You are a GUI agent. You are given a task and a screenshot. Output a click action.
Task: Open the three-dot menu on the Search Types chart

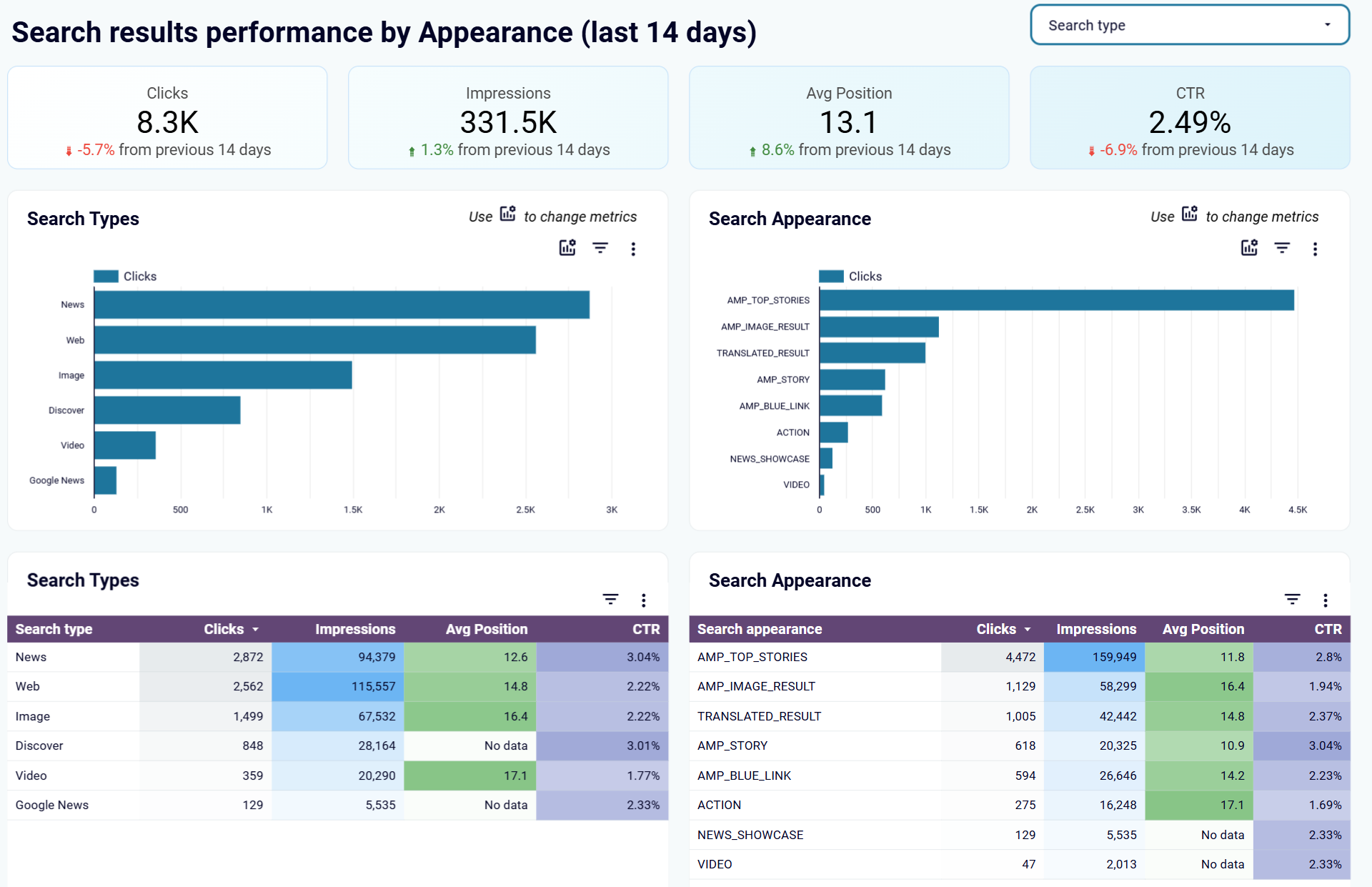633,248
